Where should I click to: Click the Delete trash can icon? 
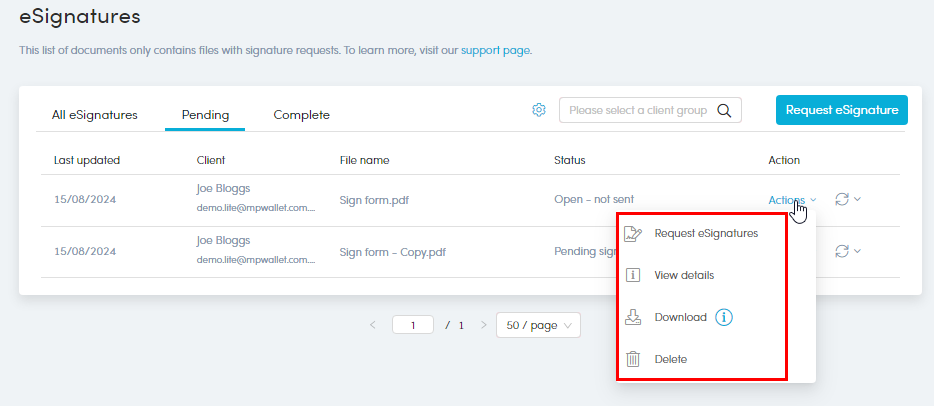tap(632, 359)
